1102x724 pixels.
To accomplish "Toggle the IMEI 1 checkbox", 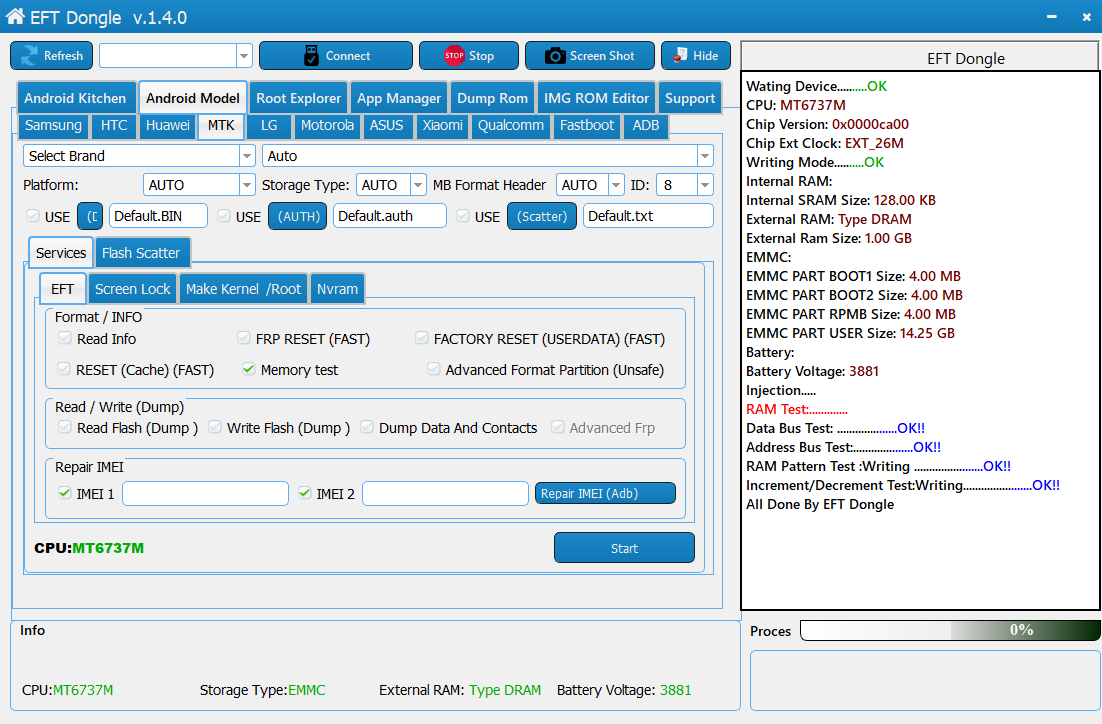I will [x=65, y=493].
